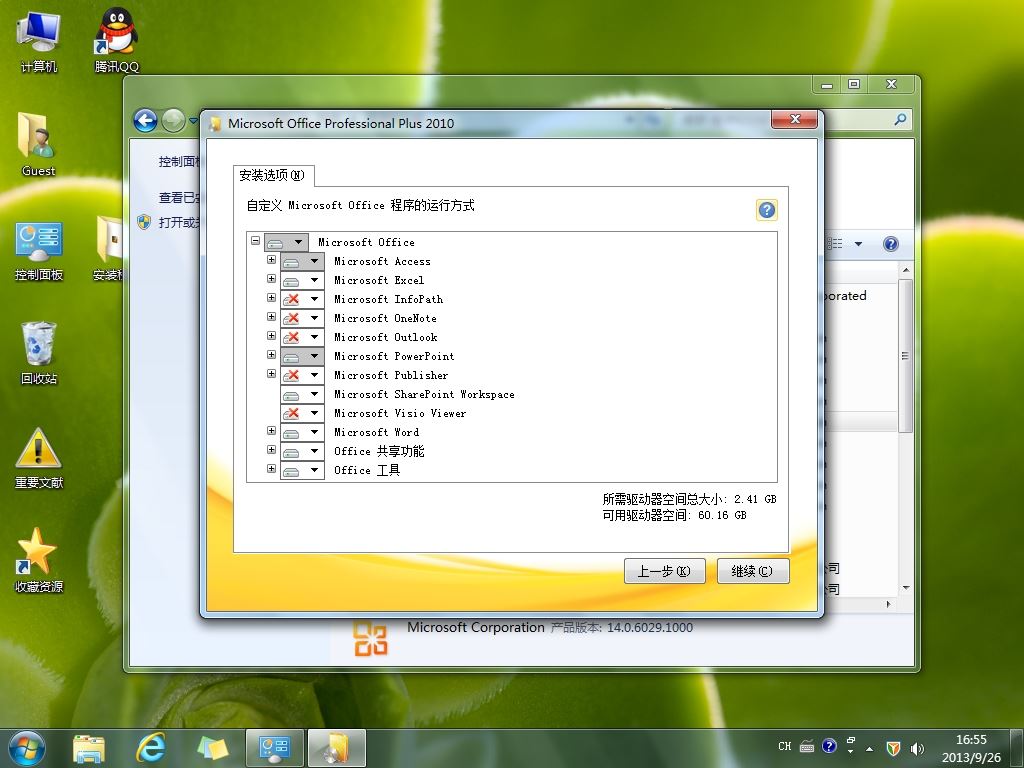Image resolution: width=1024 pixels, height=768 pixels.
Task: Click the 继续 continue button
Action: click(x=752, y=571)
